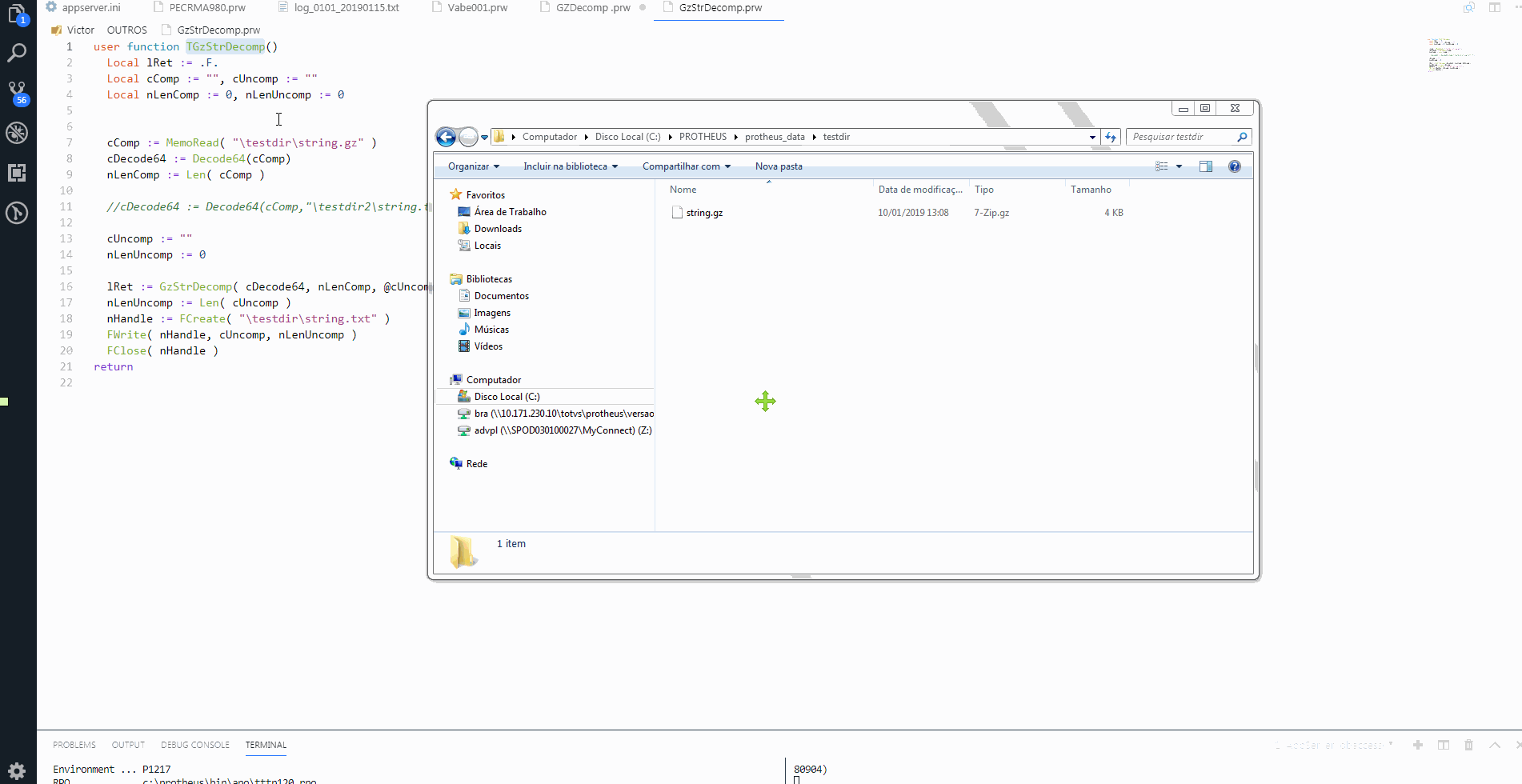Click the Downloads folder icon in Favoritos
Image resolution: width=1522 pixels, height=784 pixels.
(x=464, y=229)
